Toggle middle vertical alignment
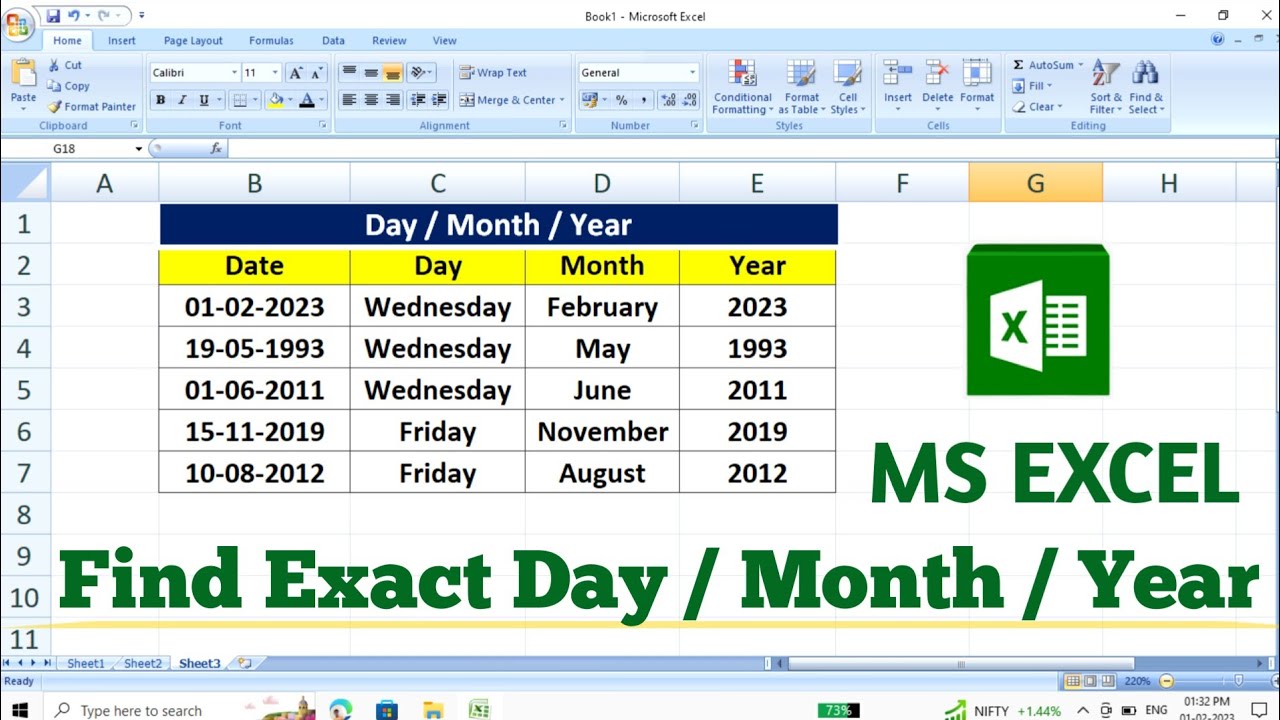The image size is (1280, 720). [371, 73]
